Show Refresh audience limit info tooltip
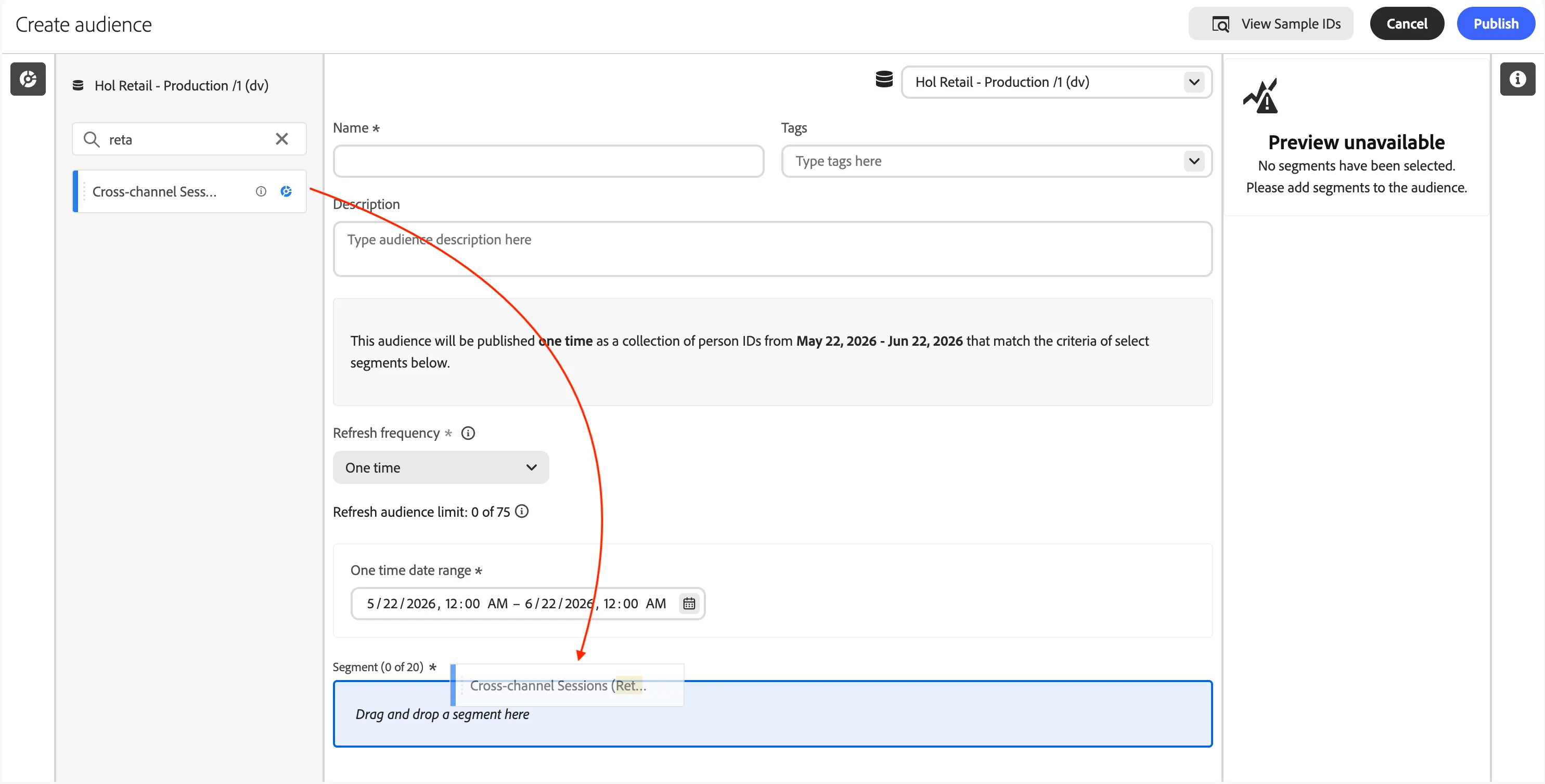The image size is (1545, 784). pos(522,511)
